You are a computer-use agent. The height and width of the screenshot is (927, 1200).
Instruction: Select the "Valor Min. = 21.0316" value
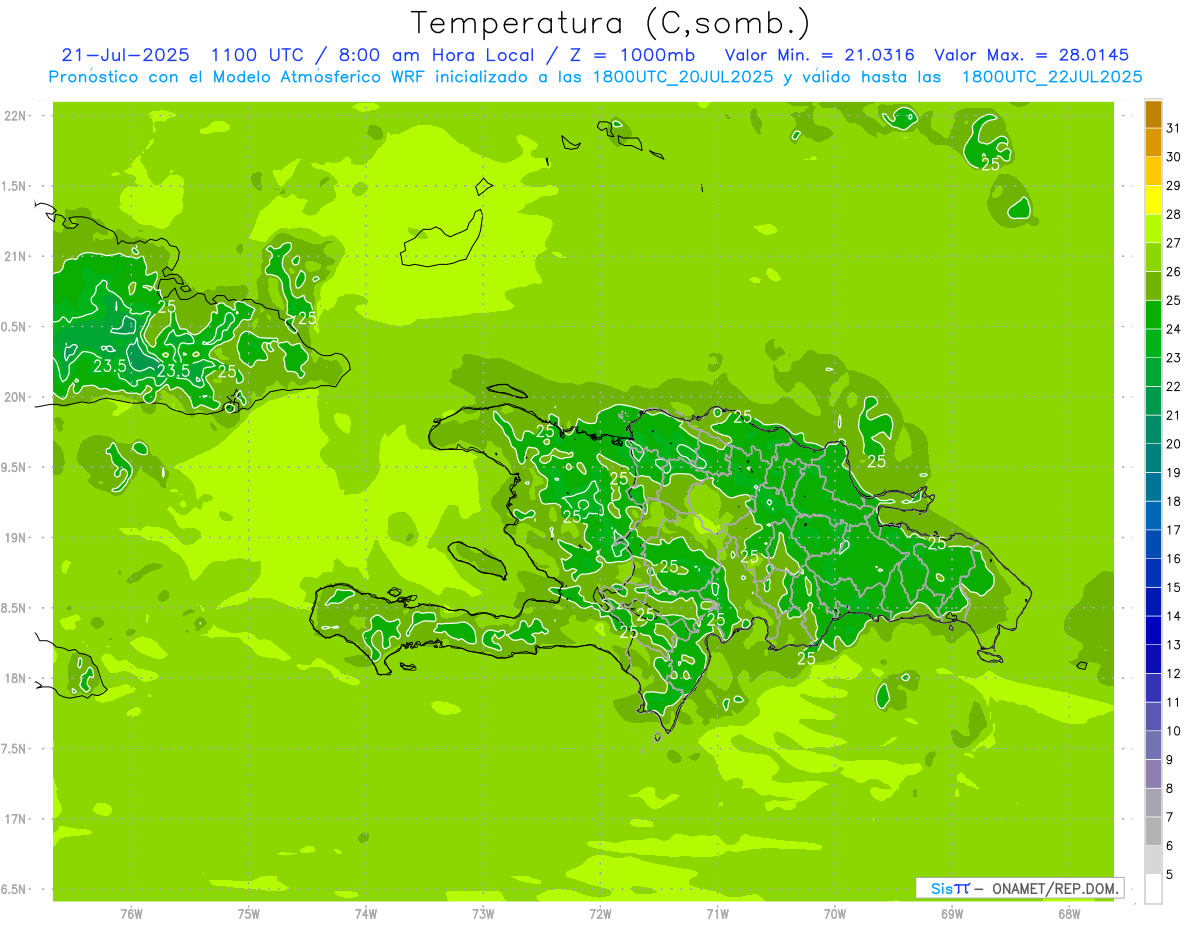point(819,55)
